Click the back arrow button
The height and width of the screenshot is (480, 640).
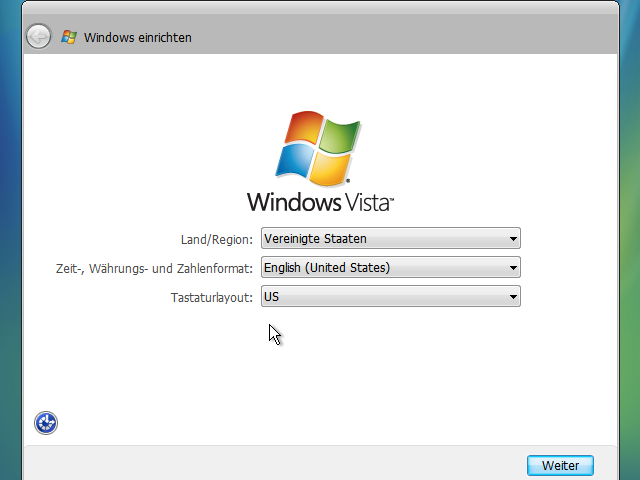coord(38,37)
